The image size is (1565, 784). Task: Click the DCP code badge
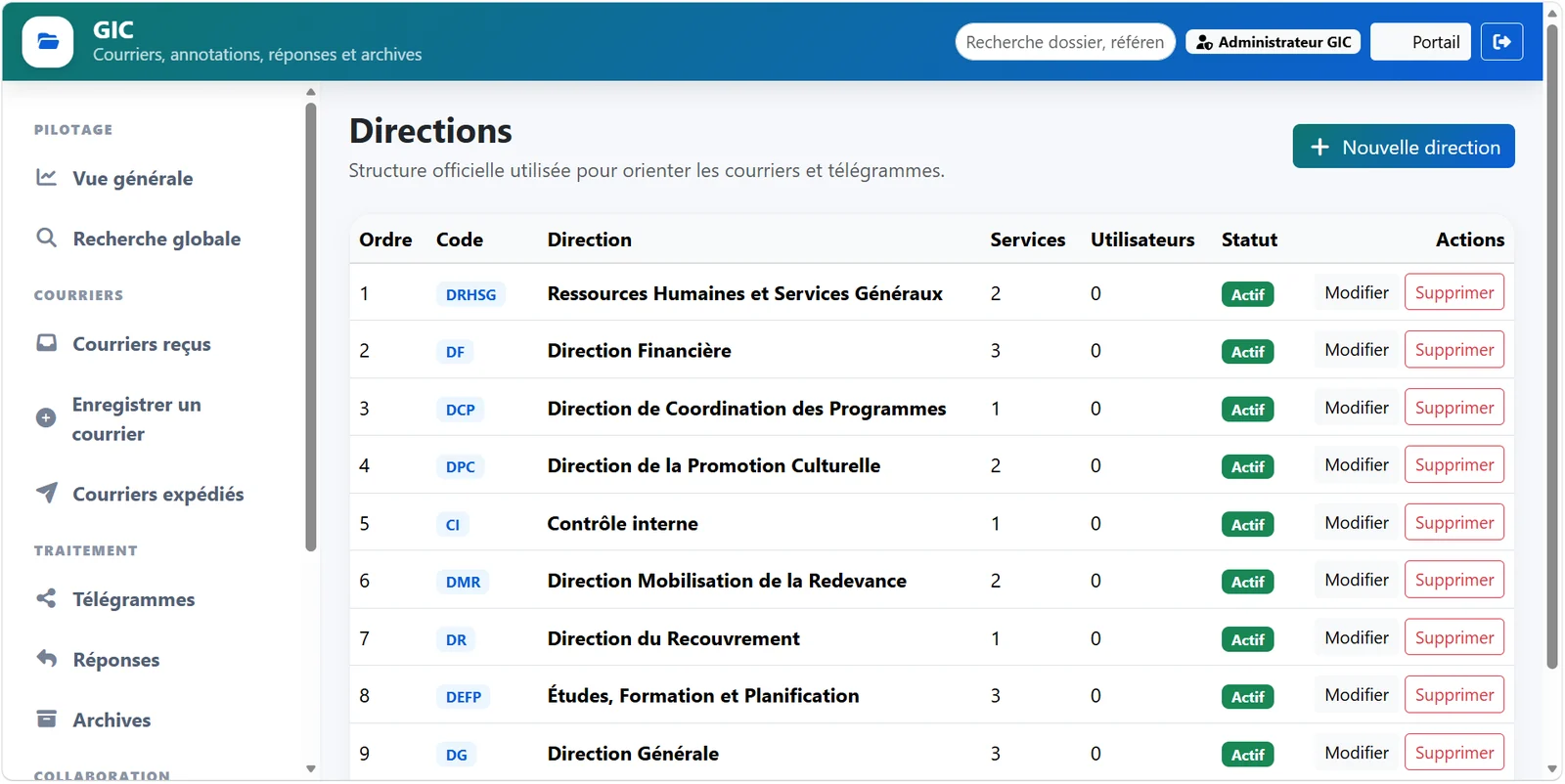coord(460,410)
